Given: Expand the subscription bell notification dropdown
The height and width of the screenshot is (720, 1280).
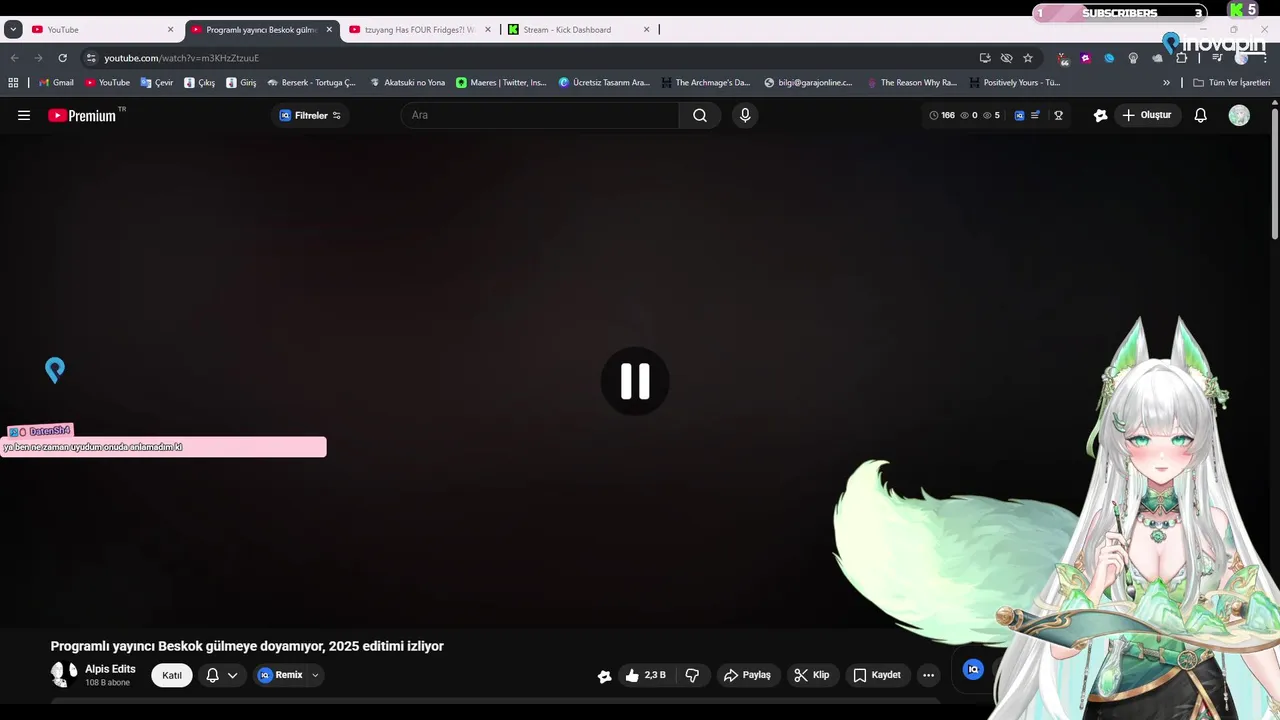Looking at the screenshot, I should click(x=222, y=675).
